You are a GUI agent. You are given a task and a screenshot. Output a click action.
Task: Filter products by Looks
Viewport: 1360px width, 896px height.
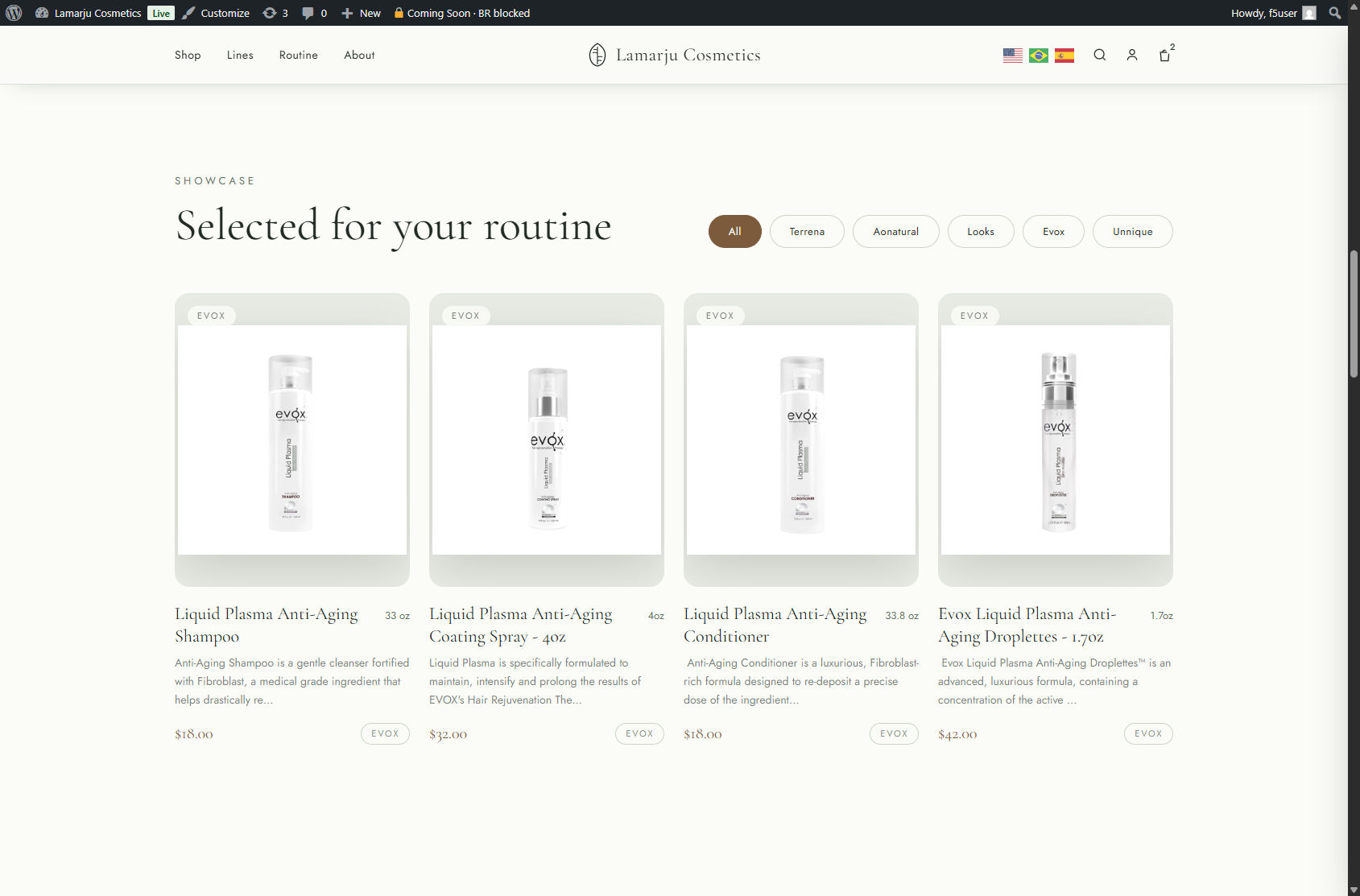(x=981, y=231)
